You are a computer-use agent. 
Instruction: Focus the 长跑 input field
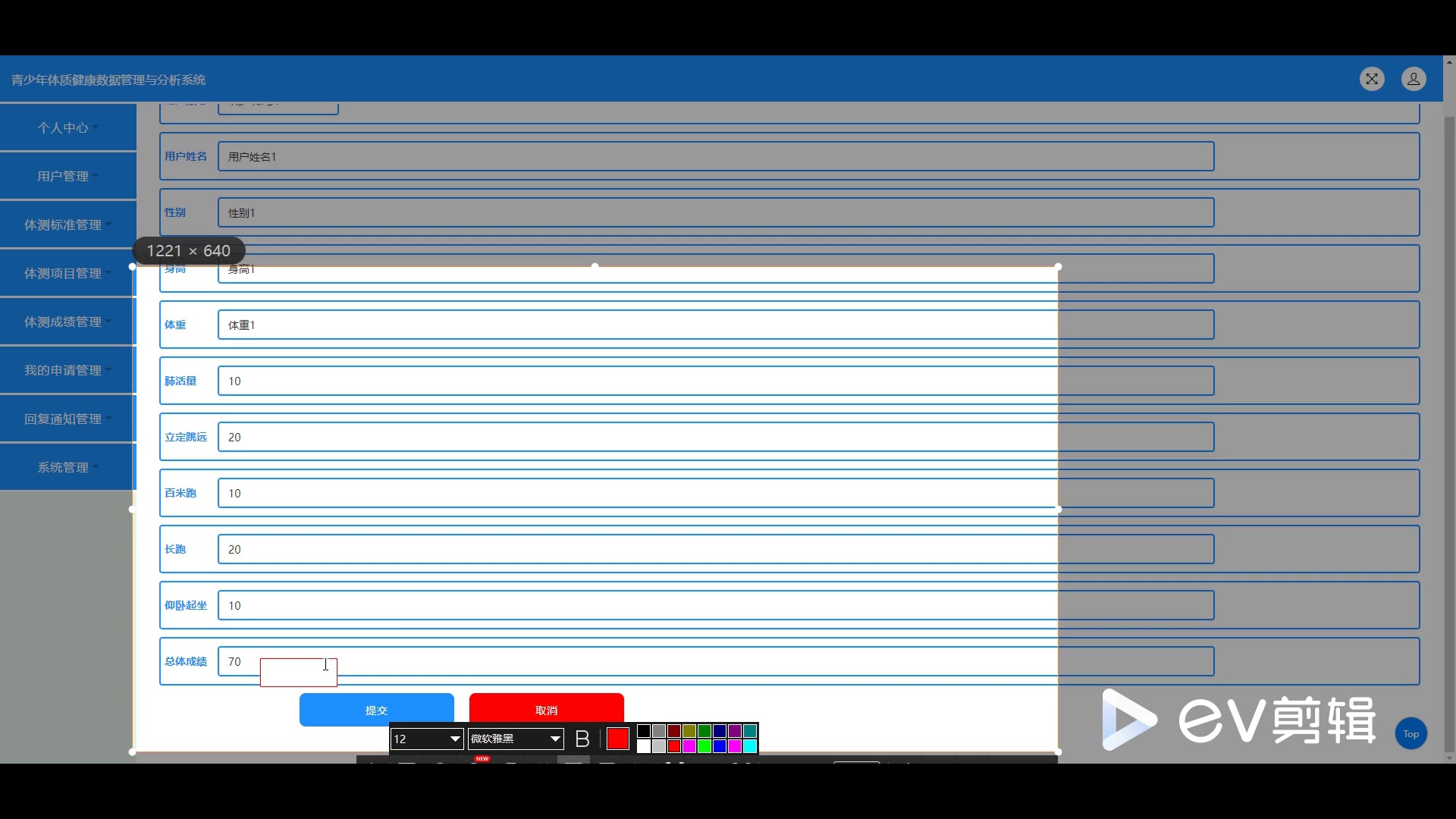tap(716, 549)
